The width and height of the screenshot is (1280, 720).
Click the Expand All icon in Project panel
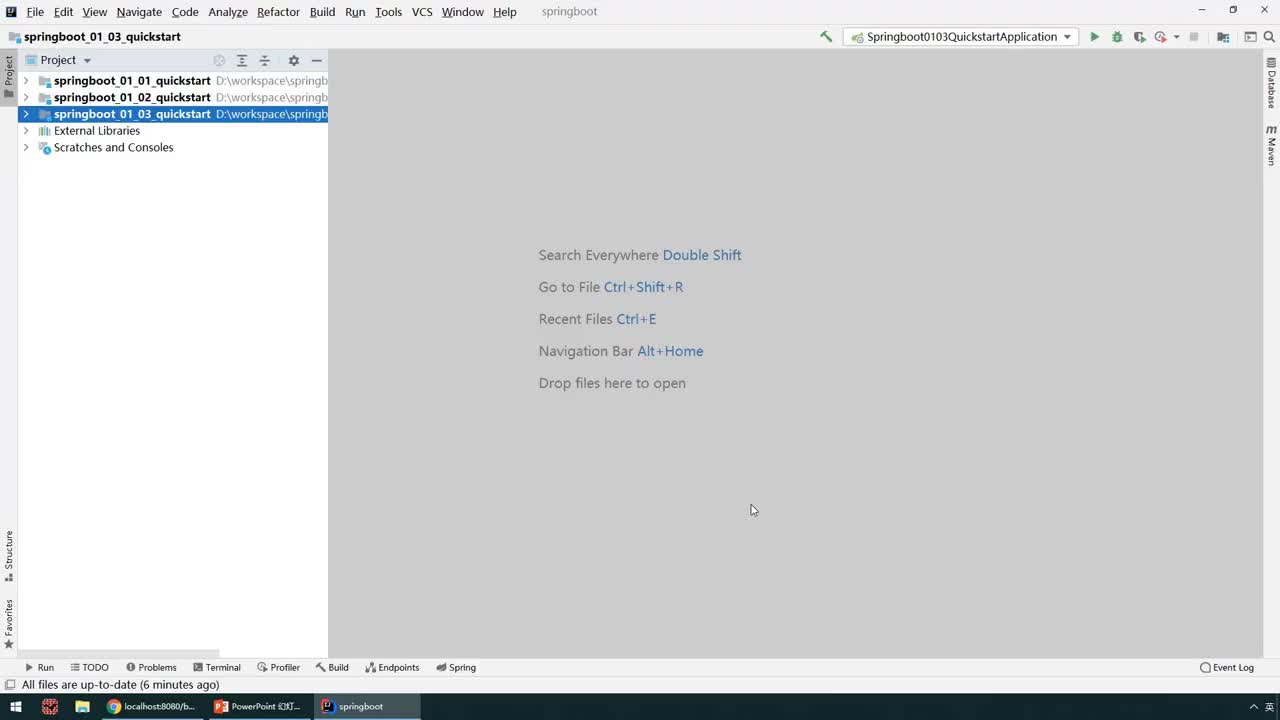[x=242, y=60]
